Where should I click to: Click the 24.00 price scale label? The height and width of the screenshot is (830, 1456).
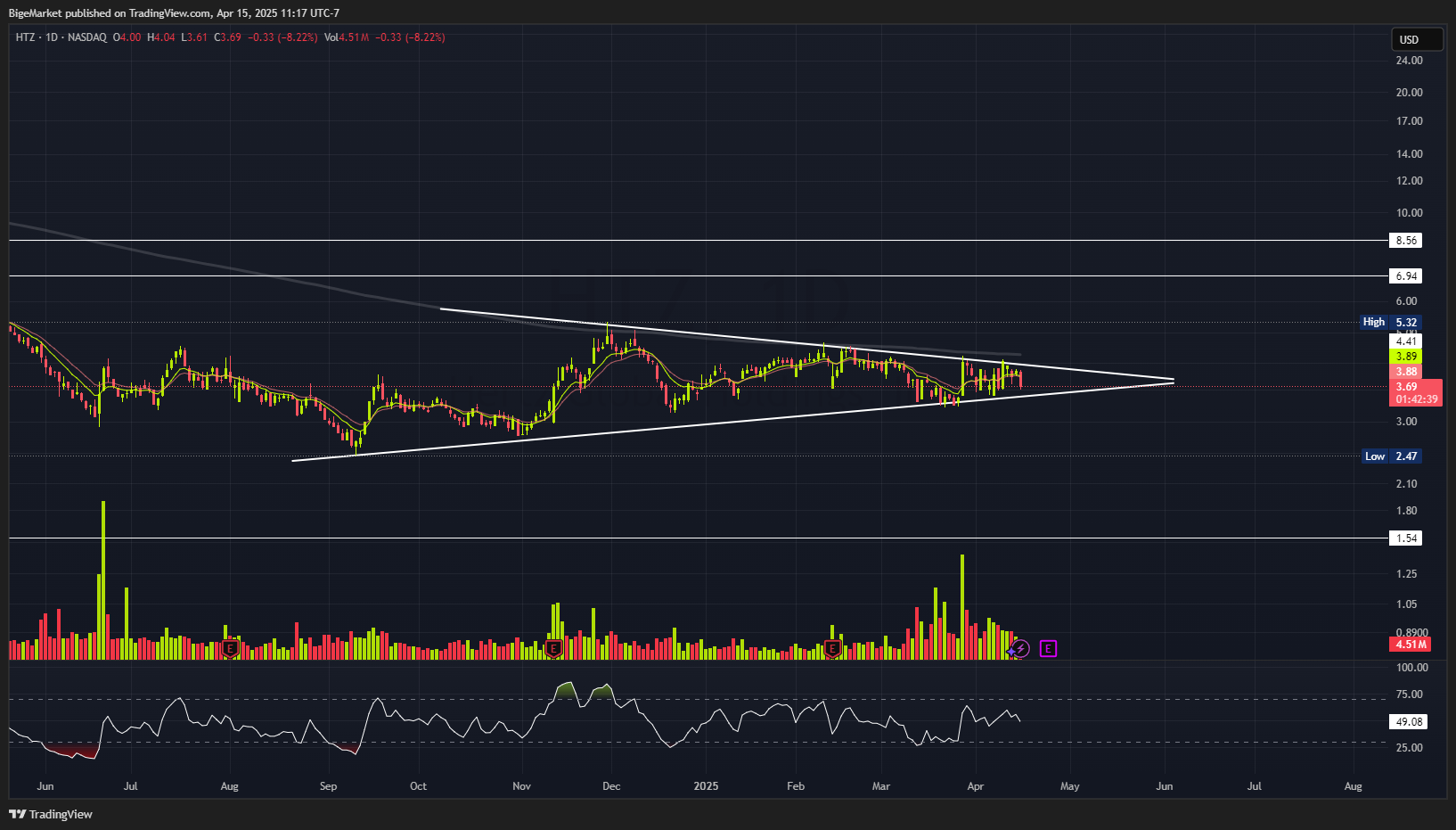tap(1410, 61)
